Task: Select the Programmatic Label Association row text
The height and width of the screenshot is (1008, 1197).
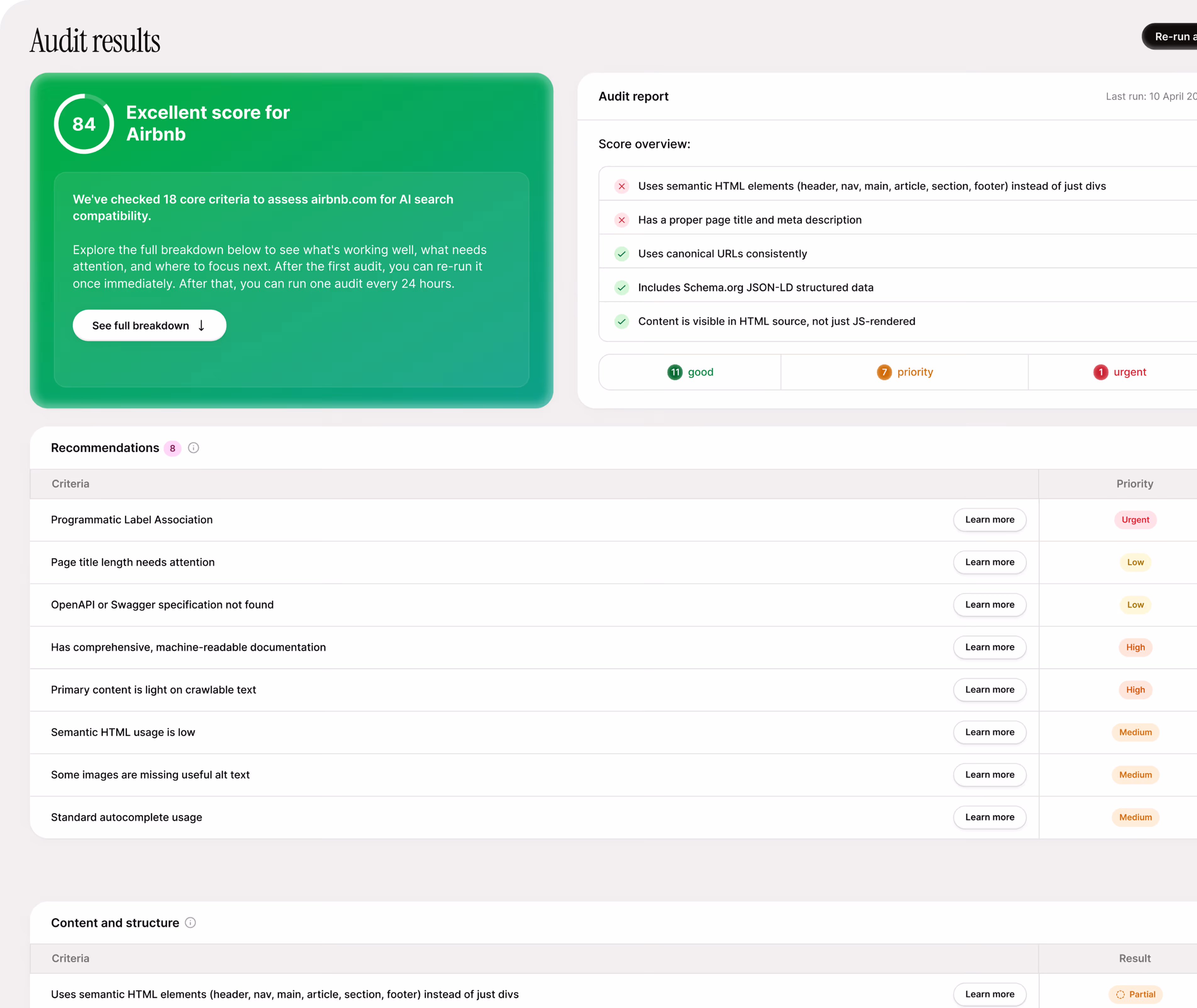Action: pos(131,519)
